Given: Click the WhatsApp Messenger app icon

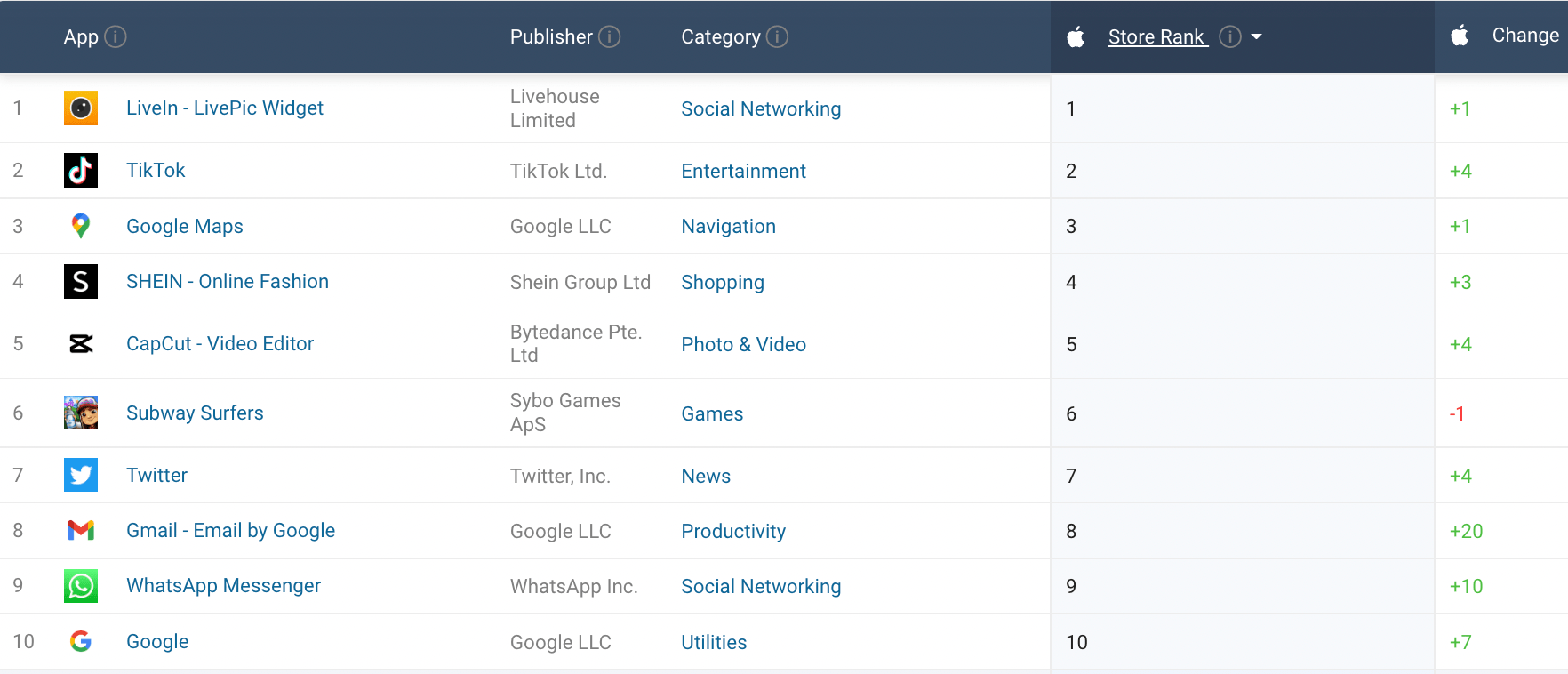Looking at the screenshot, I should (81, 586).
